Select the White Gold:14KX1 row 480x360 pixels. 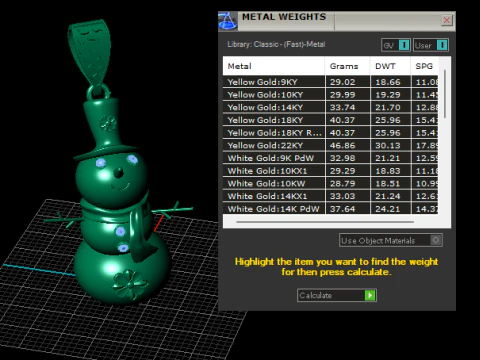tap(331, 196)
